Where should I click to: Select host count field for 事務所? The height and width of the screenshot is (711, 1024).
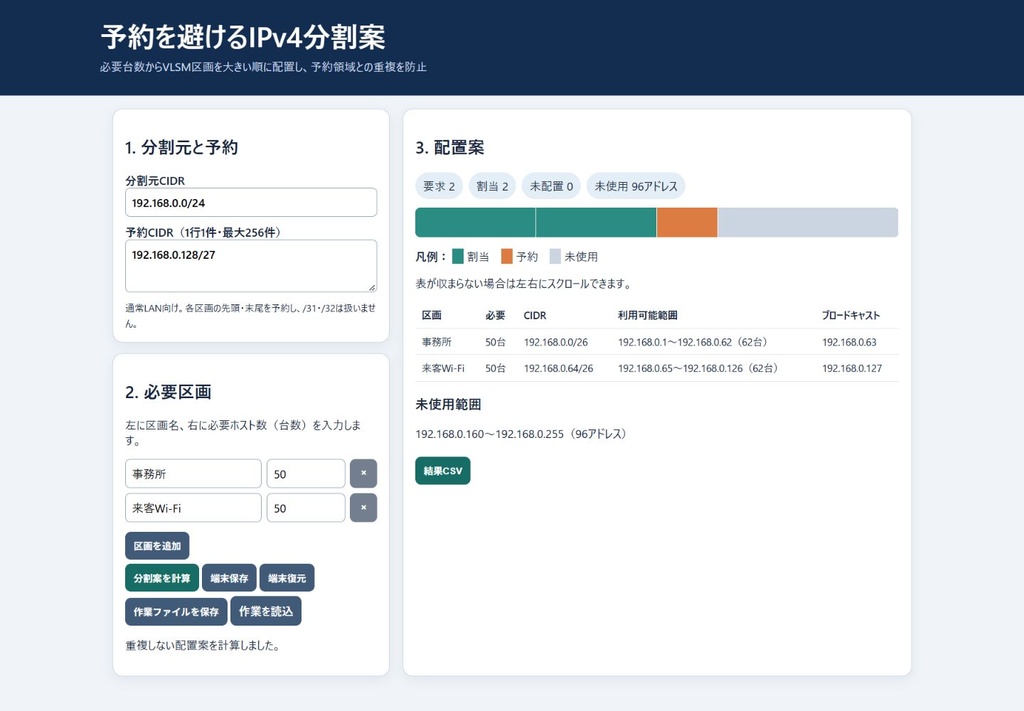tap(306, 473)
